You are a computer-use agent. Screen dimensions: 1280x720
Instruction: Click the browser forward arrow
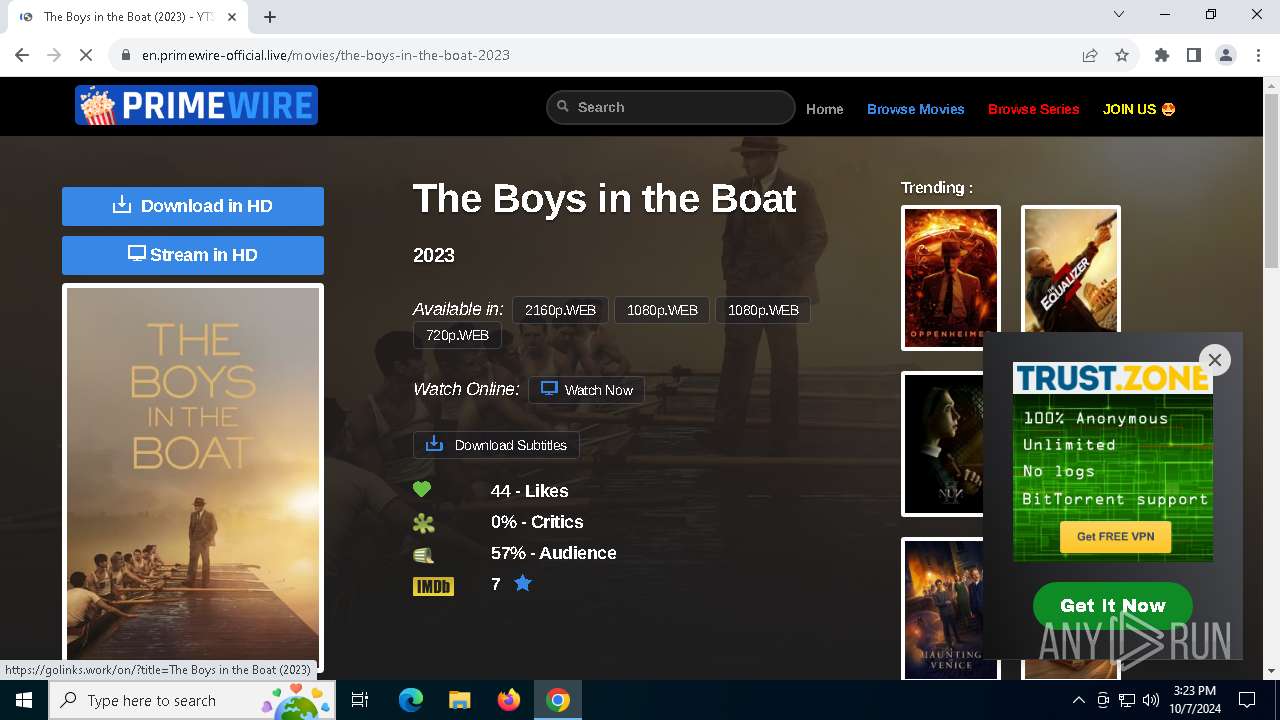(x=54, y=55)
